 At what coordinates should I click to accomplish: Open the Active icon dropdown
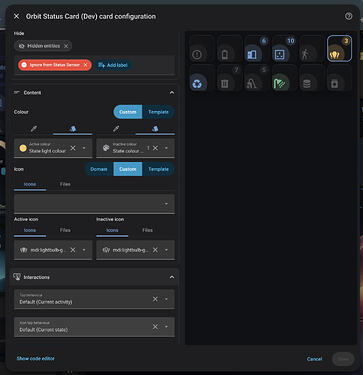(84, 250)
